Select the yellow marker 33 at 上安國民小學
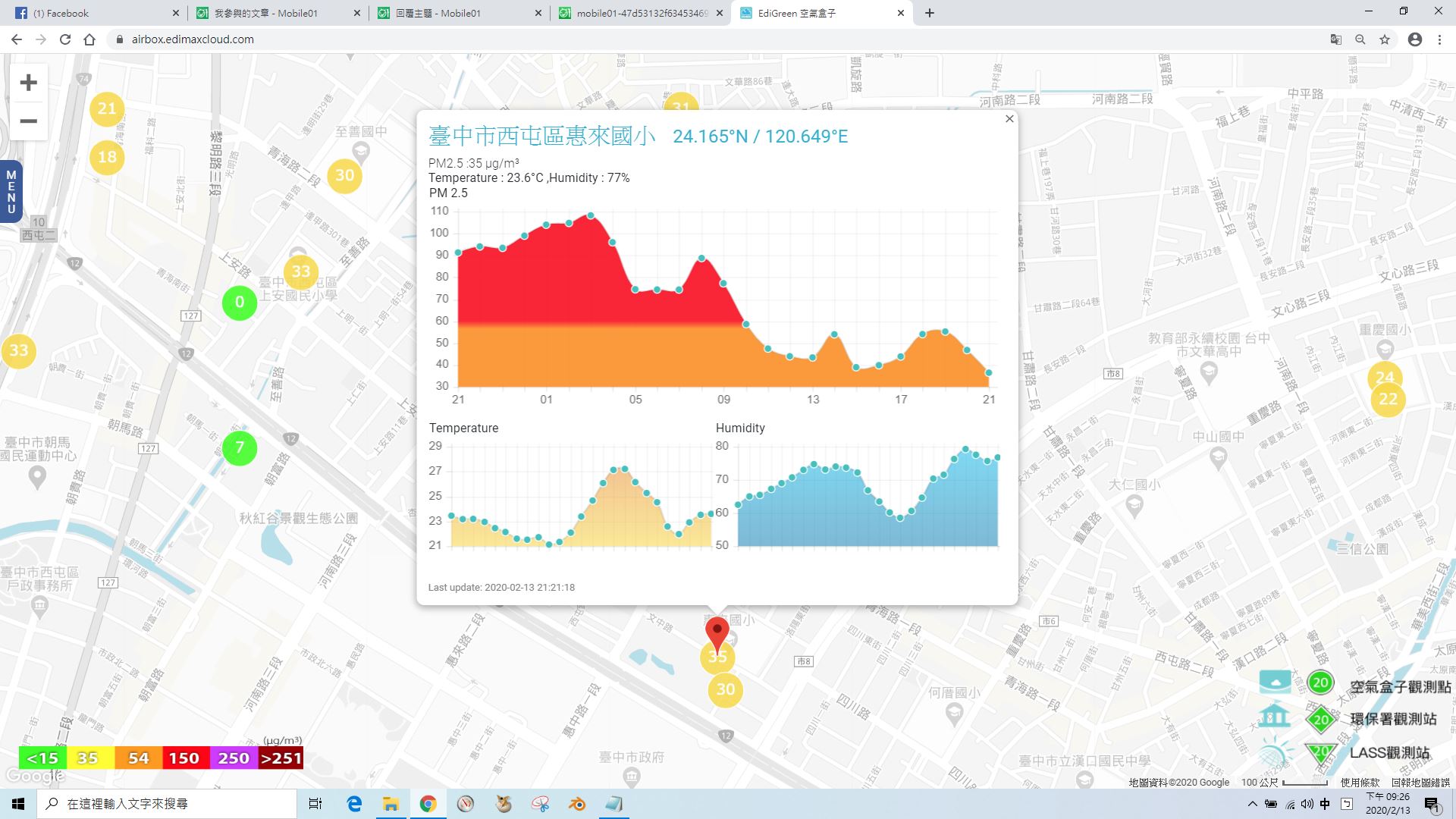The height and width of the screenshot is (819, 1456). 301,271
